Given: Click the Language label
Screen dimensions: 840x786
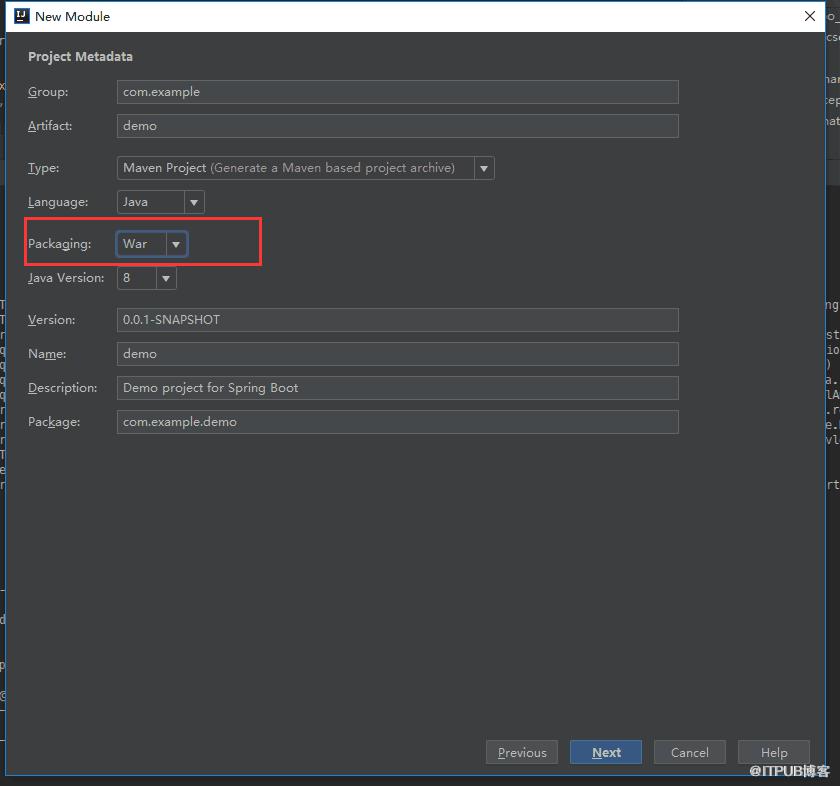Looking at the screenshot, I should coord(58,203).
